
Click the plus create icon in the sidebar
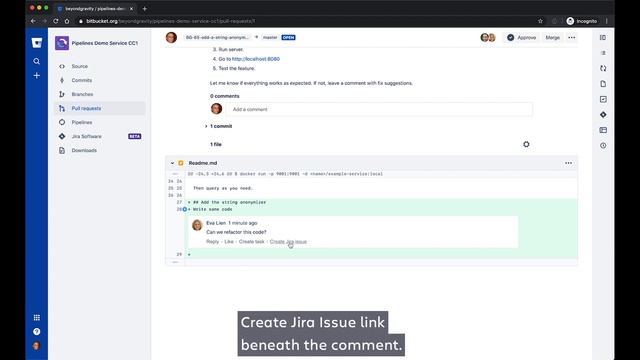tap(37, 76)
